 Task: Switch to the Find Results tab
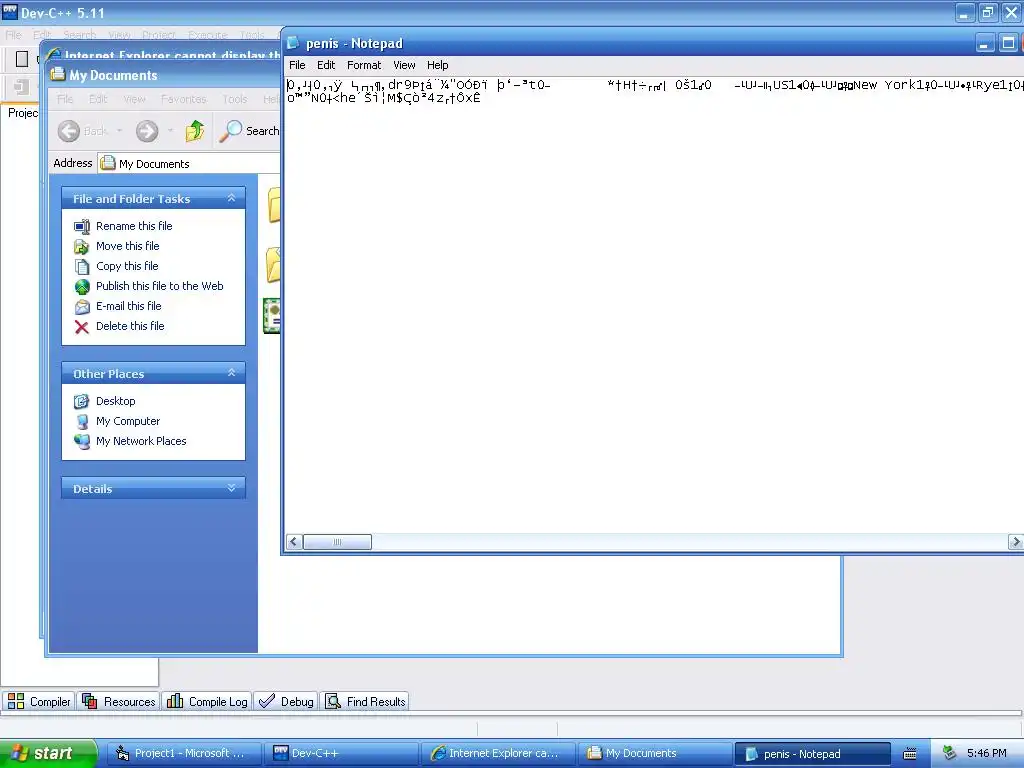point(366,701)
